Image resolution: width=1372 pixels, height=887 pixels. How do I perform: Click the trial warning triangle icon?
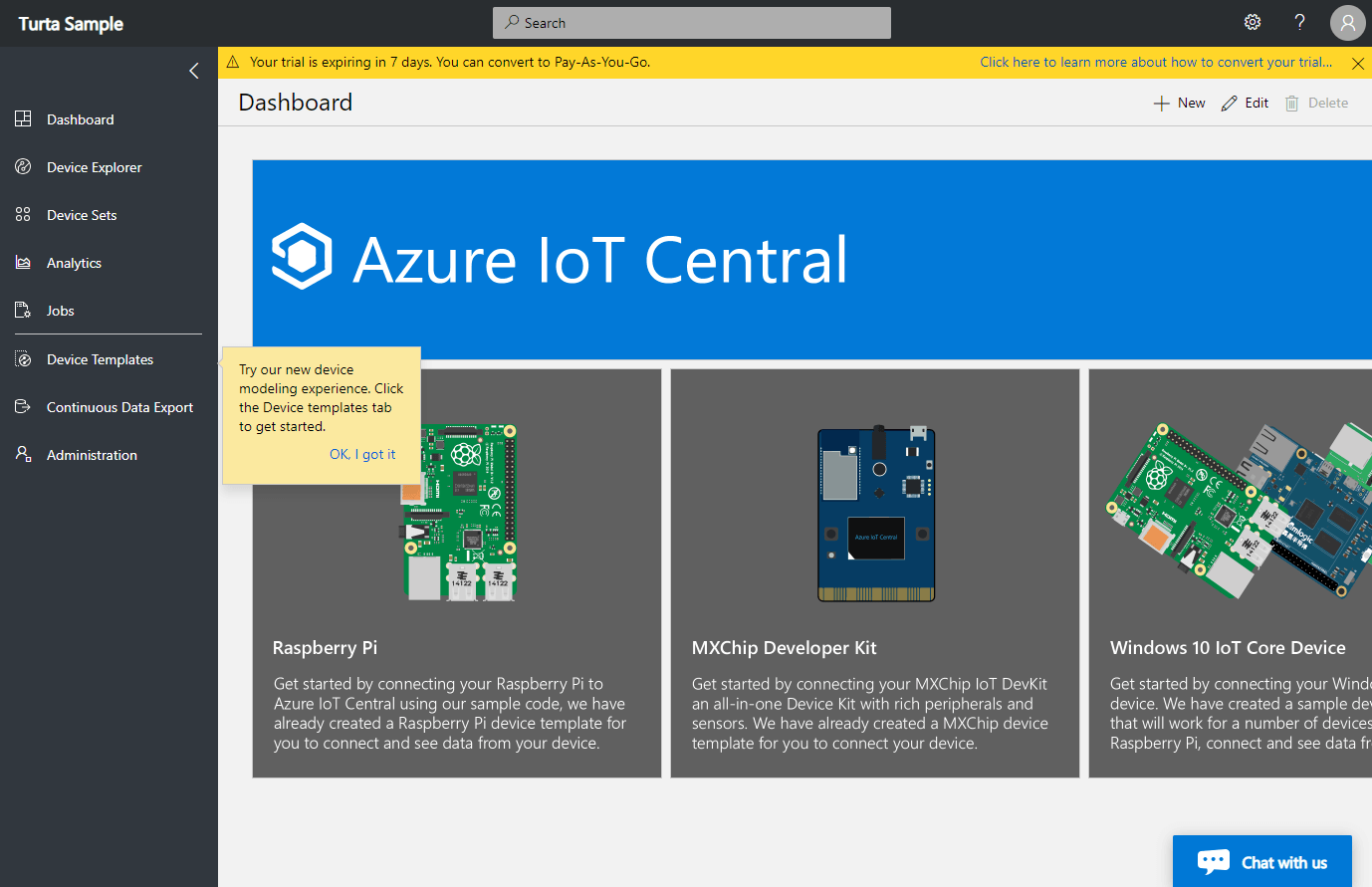[233, 62]
